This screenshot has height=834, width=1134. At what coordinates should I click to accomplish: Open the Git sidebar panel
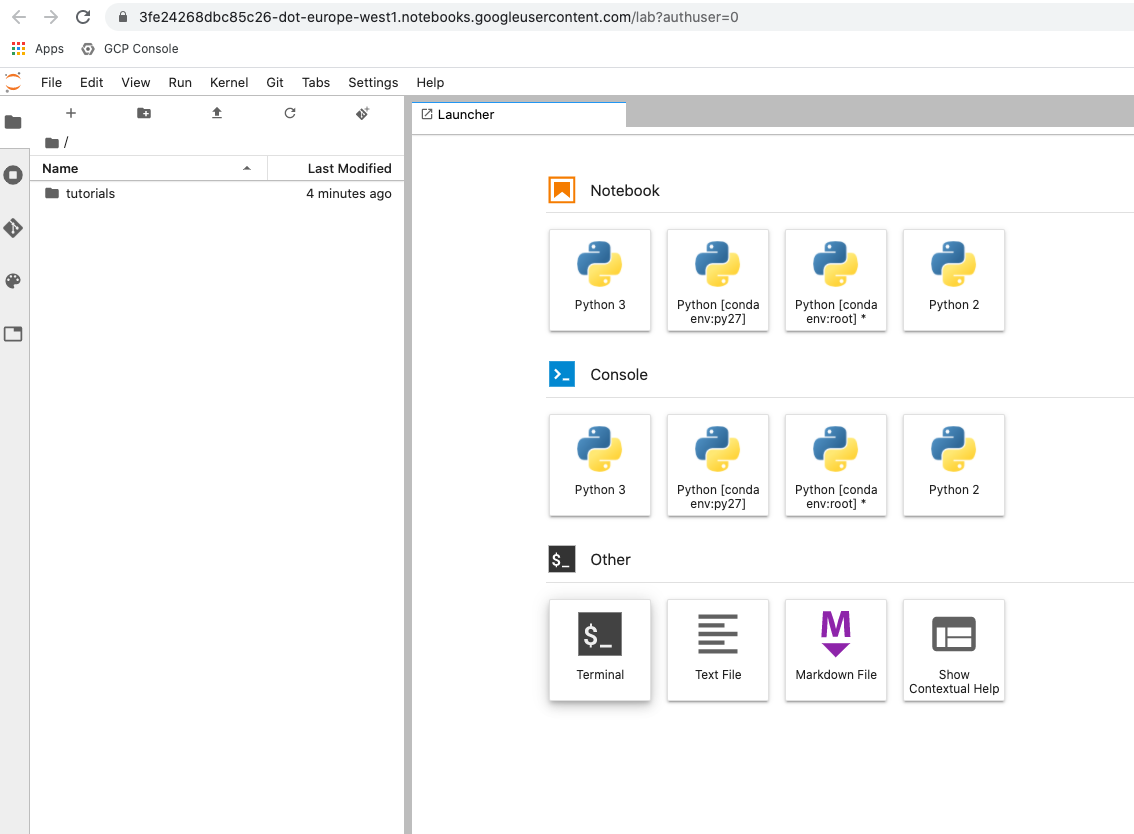[x=13, y=228]
